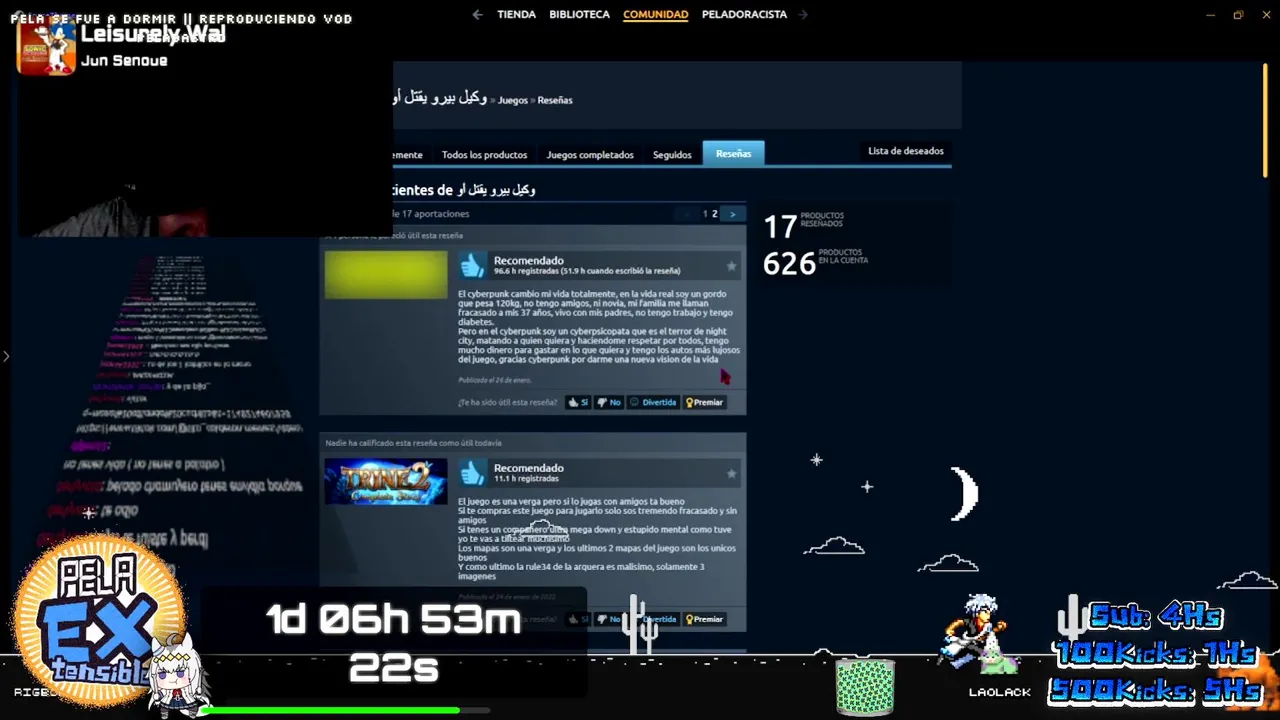Screen dimensions: 1280x720
Task: Open the PELADORACISTA profile menu
Action: point(744,14)
